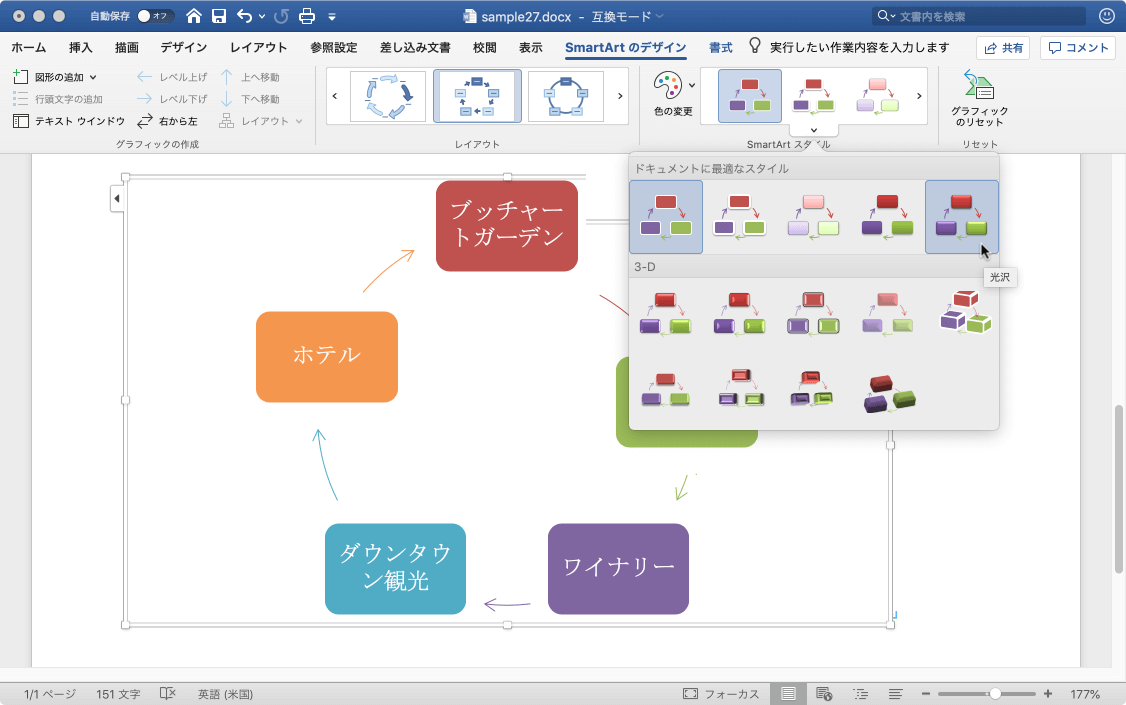Open the 表示 tab

point(531,47)
